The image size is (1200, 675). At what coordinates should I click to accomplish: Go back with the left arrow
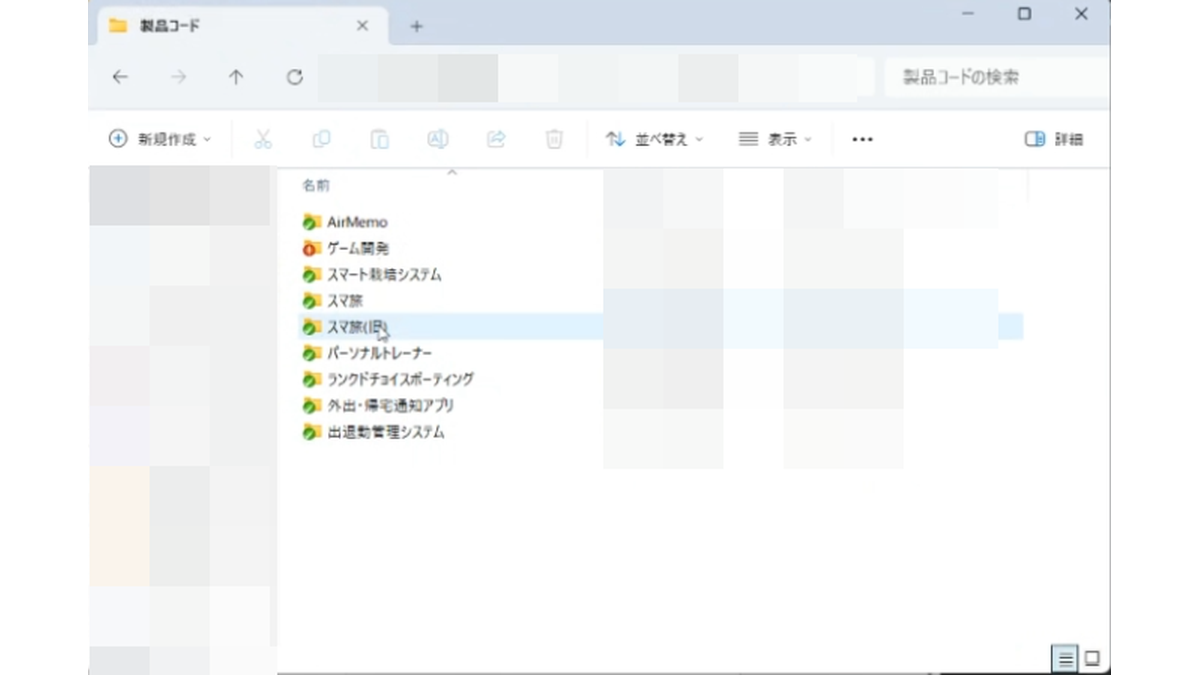coord(120,77)
